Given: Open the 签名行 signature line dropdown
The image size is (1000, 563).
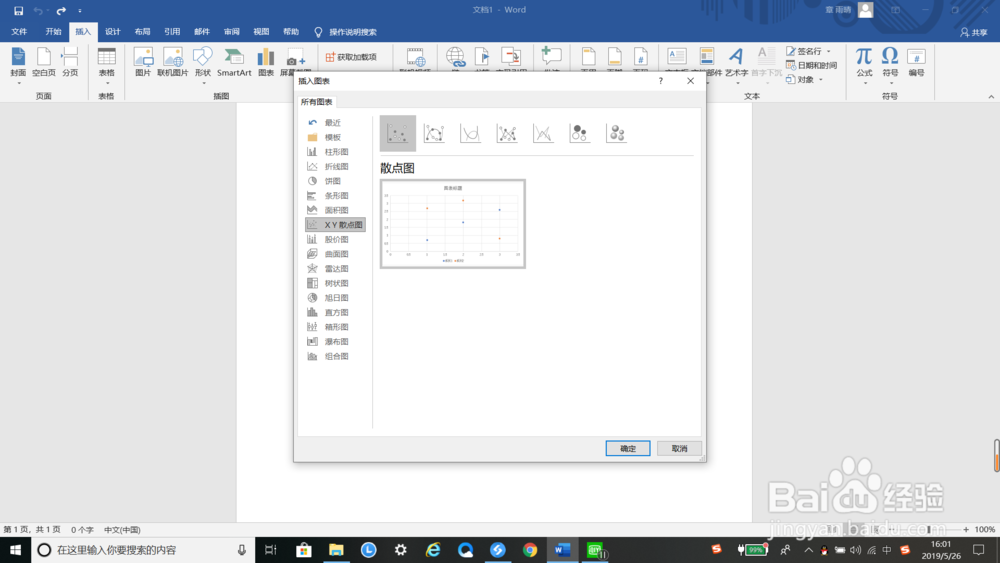Looking at the screenshot, I should (808, 51).
